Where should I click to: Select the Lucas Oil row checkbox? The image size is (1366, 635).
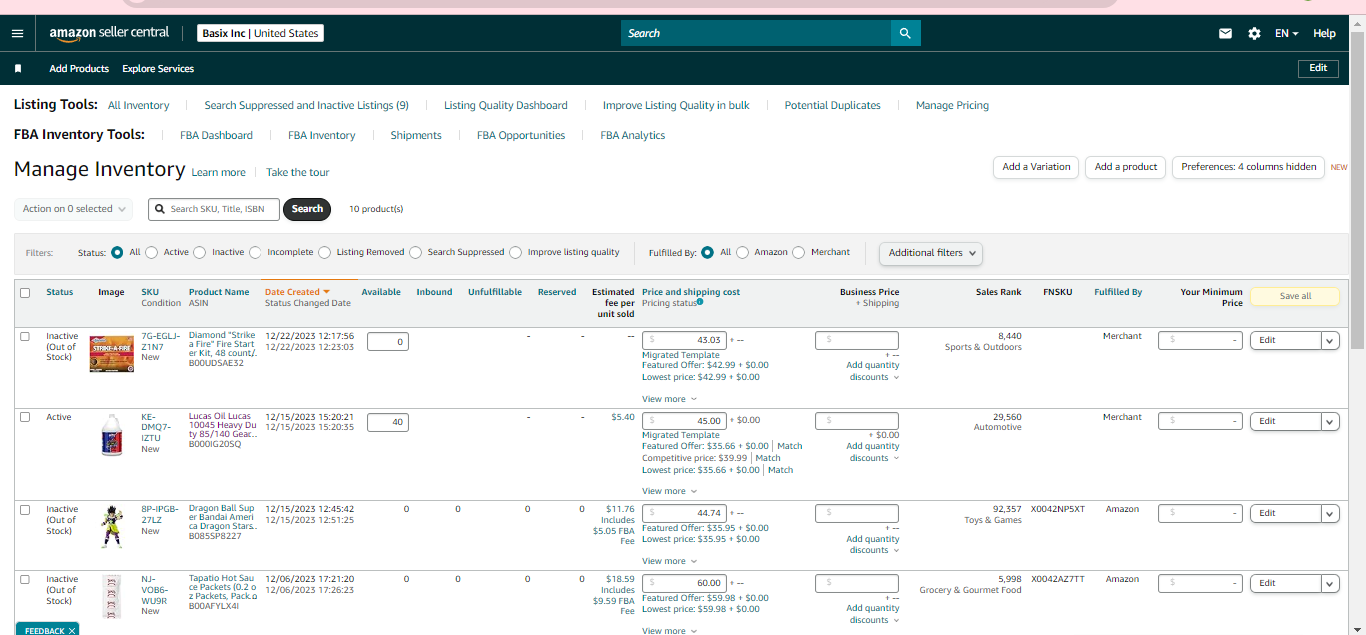[x=25, y=417]
